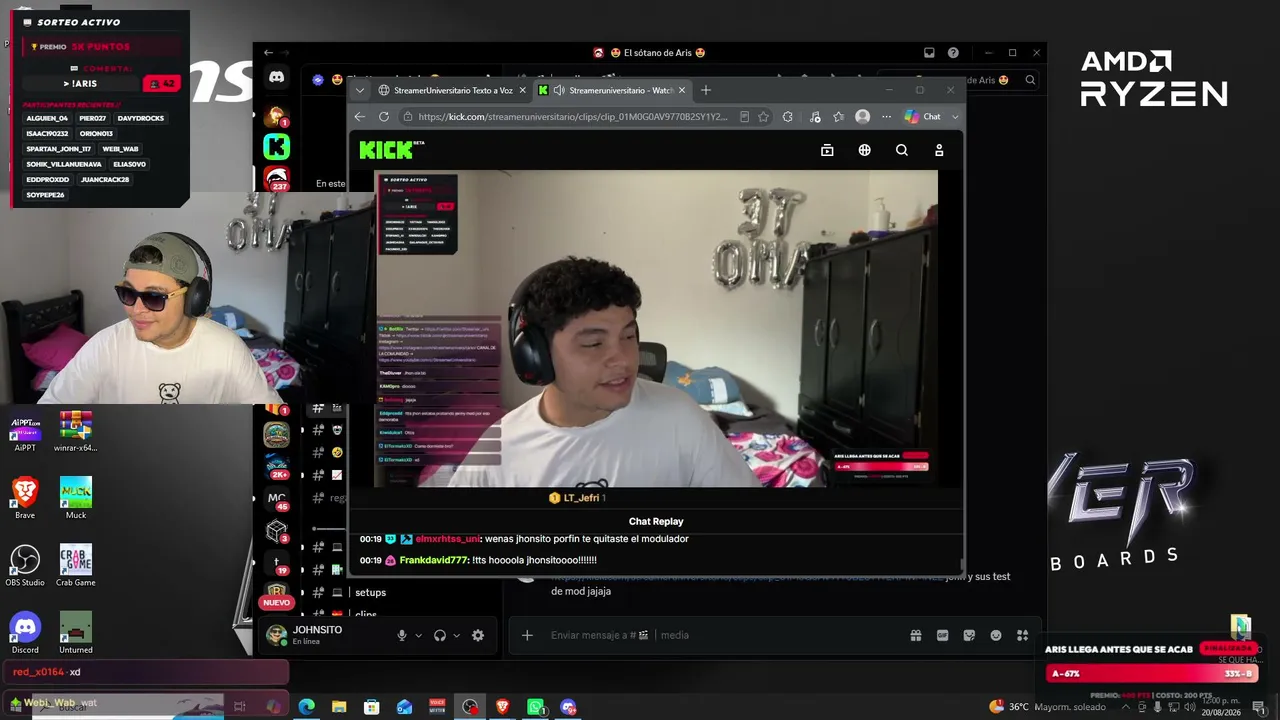Open the favorites list icon
Image resolution: width=1280 pixels, height=720 pixels.
point(839,117)
